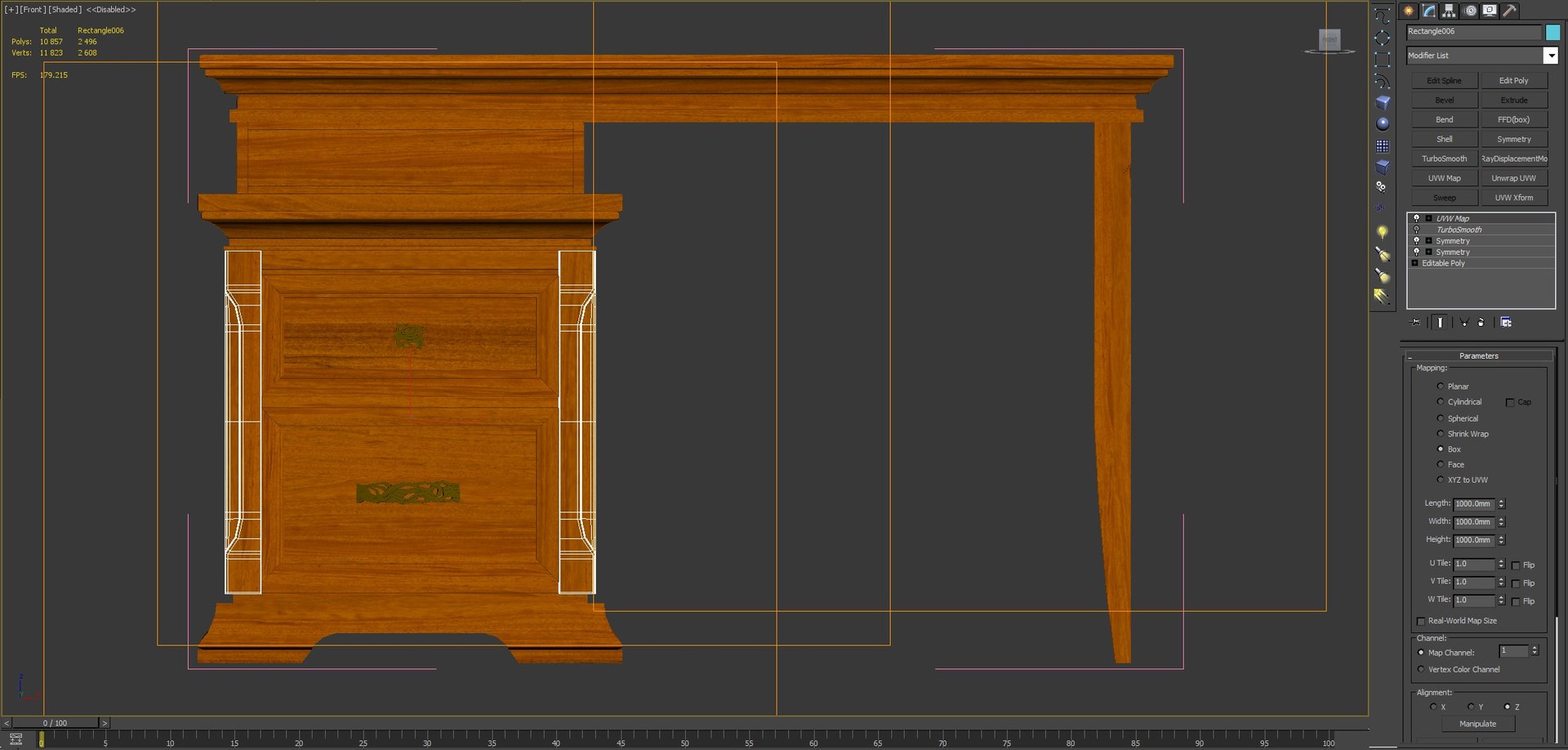
Task: Check Flip for U Tile
Action: 1516,565
